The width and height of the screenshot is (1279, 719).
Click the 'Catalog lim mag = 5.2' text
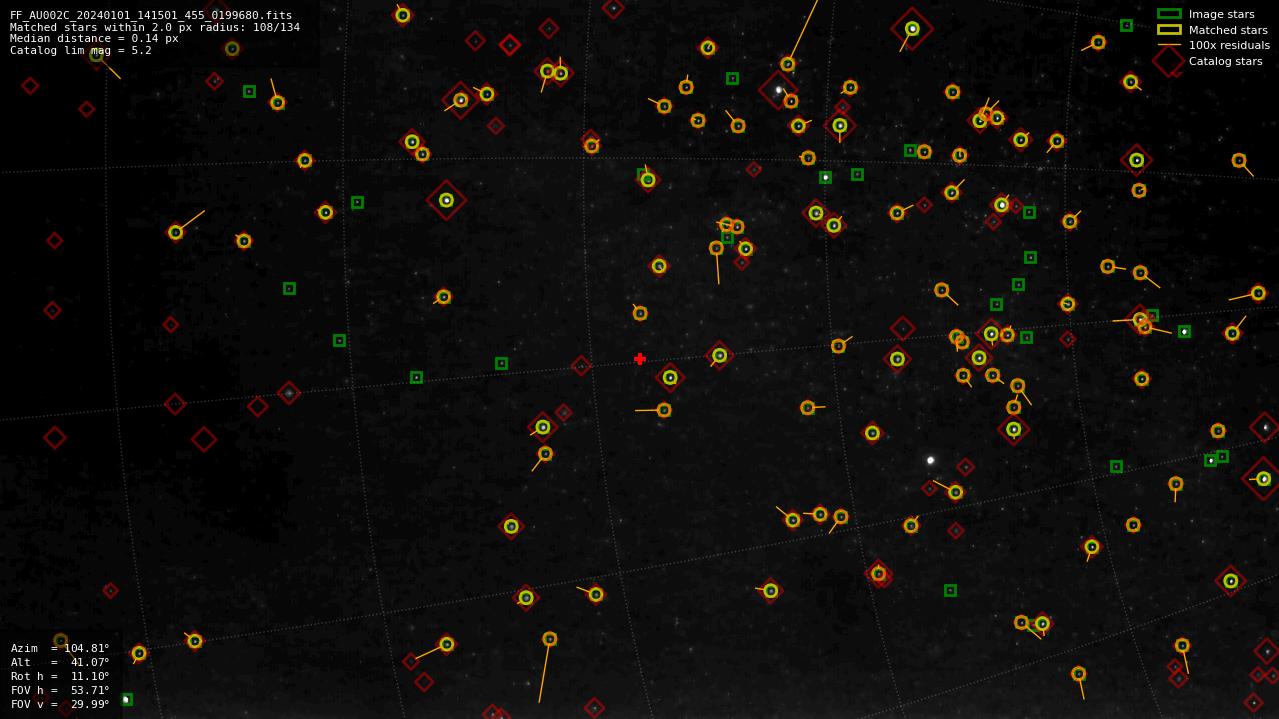coord(81,50)
